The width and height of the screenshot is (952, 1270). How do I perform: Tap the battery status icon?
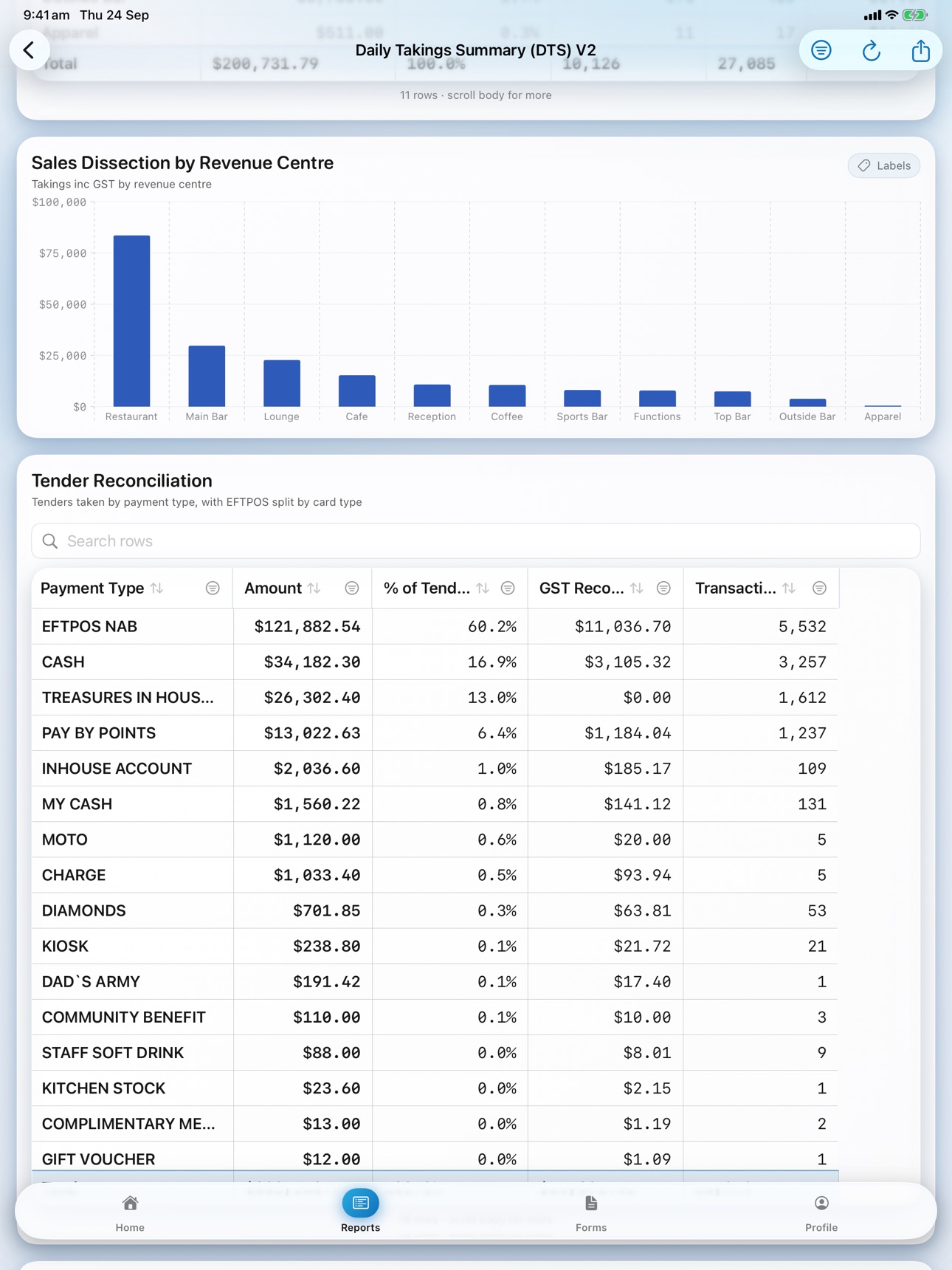pos(915,15)
